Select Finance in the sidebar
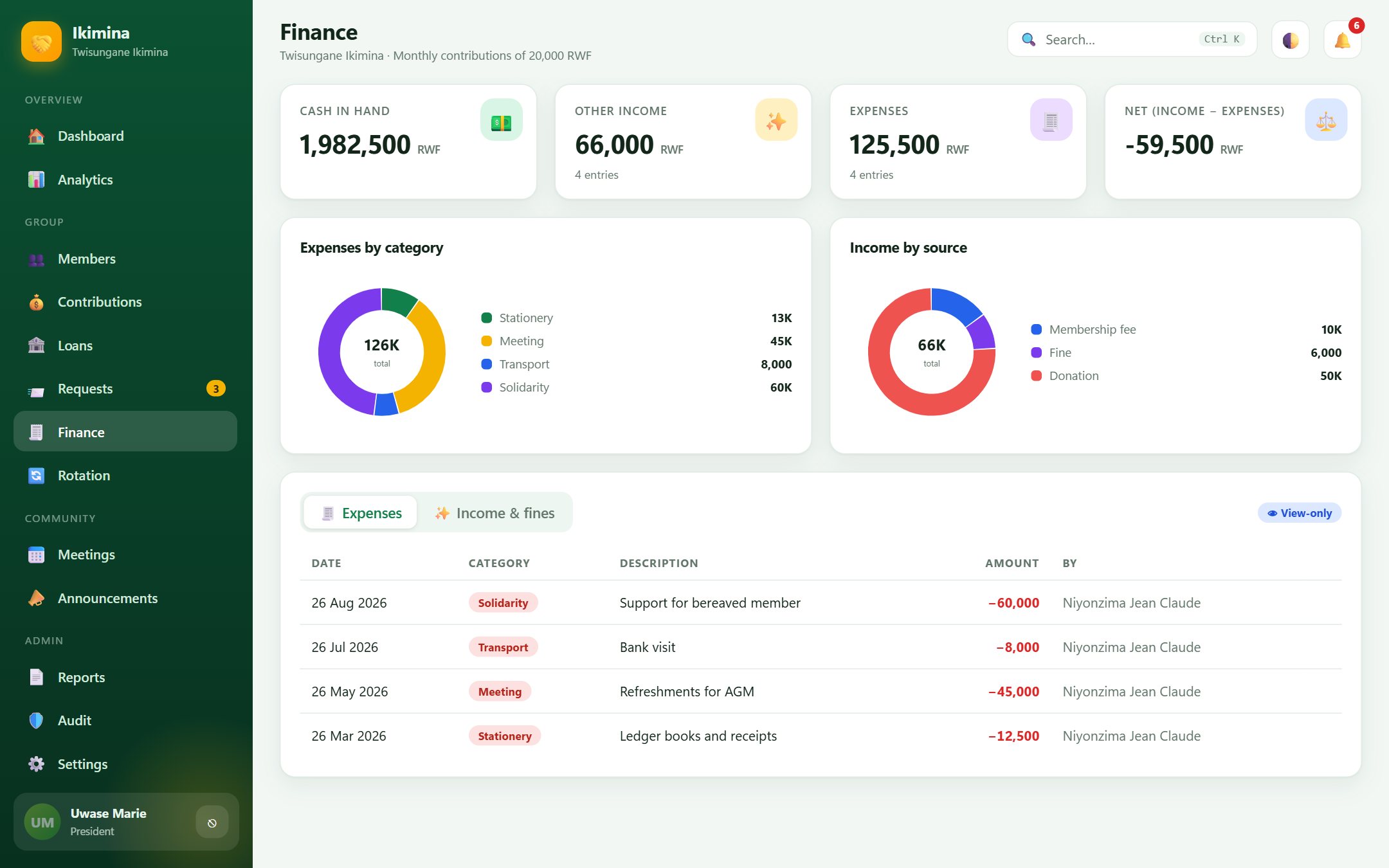Image resolution: width=1389 pixels, height=868 pixels. [x=125, y=431]
